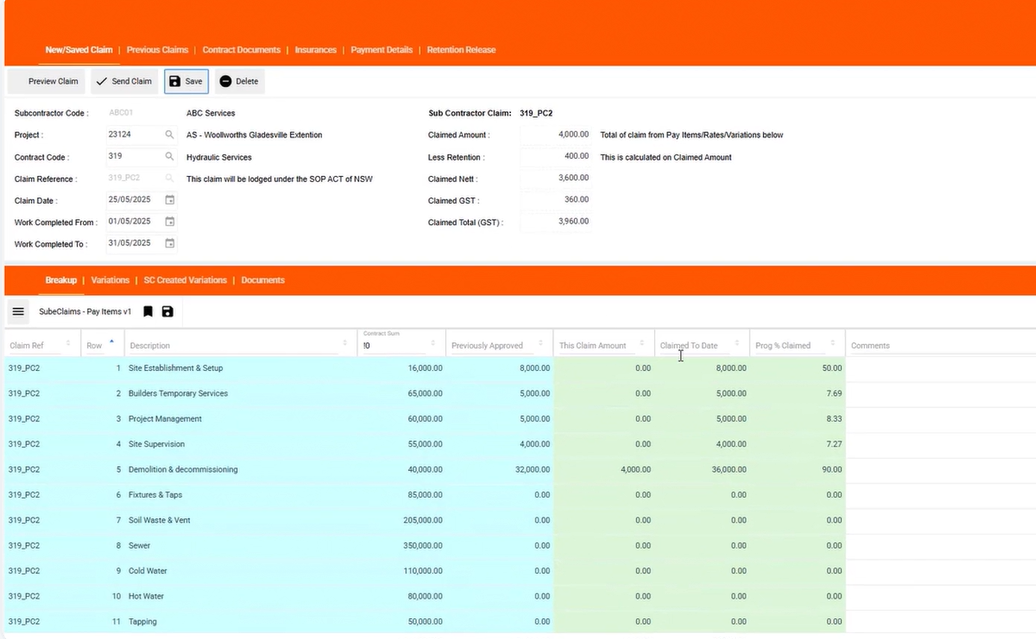This screenshot has width=1036, height=639.
Task: Open sort arrows on Prog % Claimed column
Action: (835, 342)
